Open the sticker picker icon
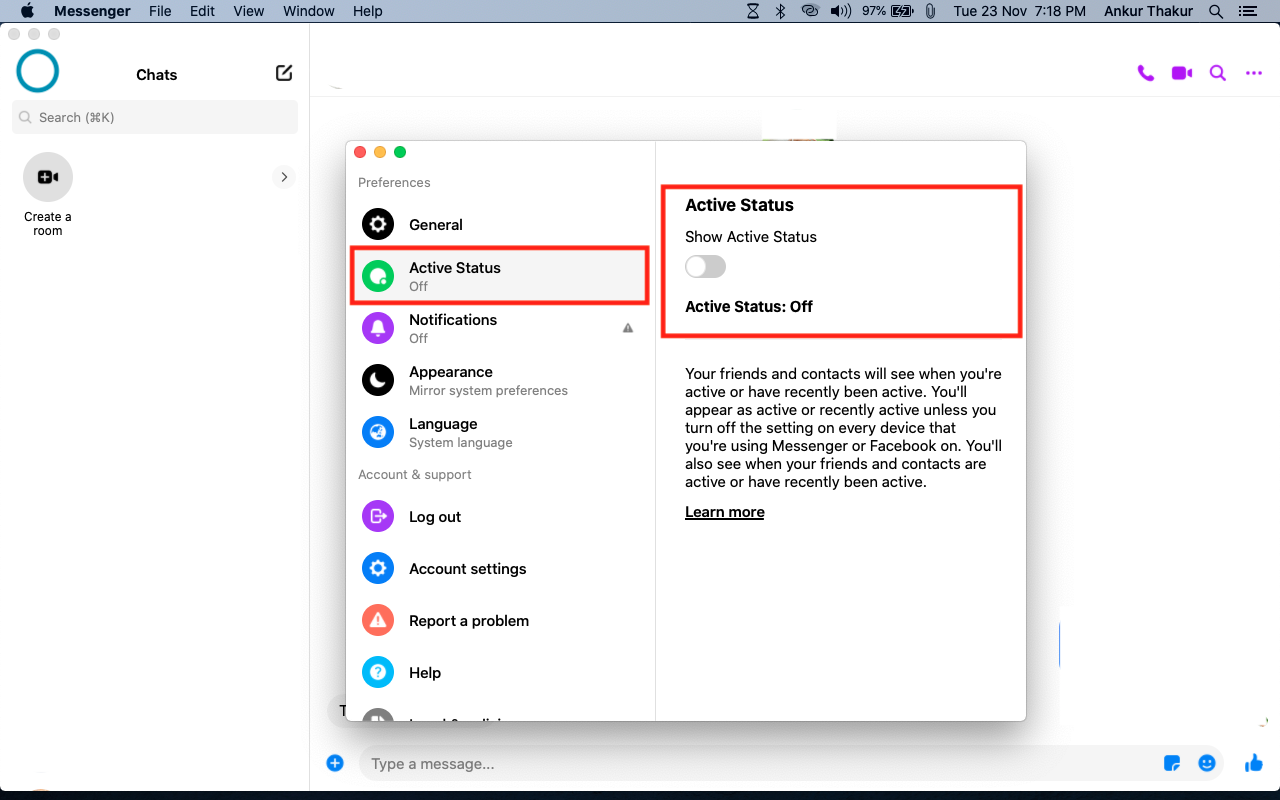1280x800 pixels. tap(1173, 763)
